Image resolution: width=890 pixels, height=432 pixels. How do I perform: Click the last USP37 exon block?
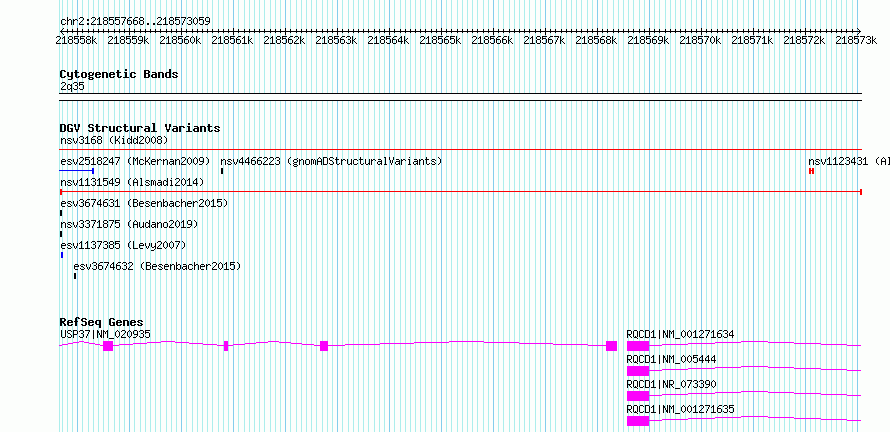[611, 346]
